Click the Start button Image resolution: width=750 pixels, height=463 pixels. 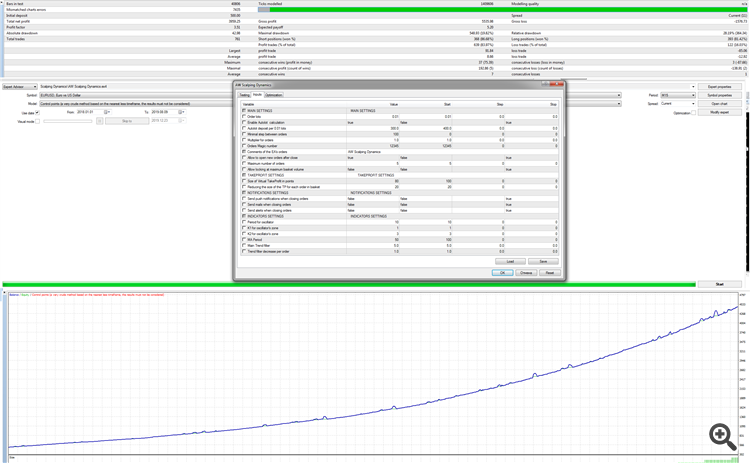tap(719, 284)
